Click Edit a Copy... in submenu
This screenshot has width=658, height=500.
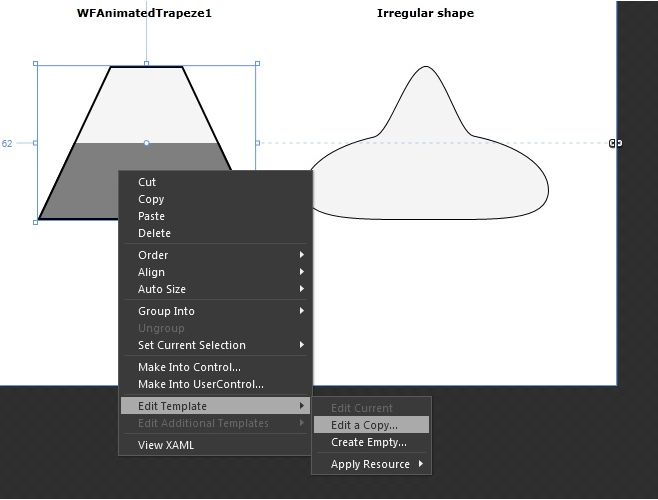pos(364,425)
